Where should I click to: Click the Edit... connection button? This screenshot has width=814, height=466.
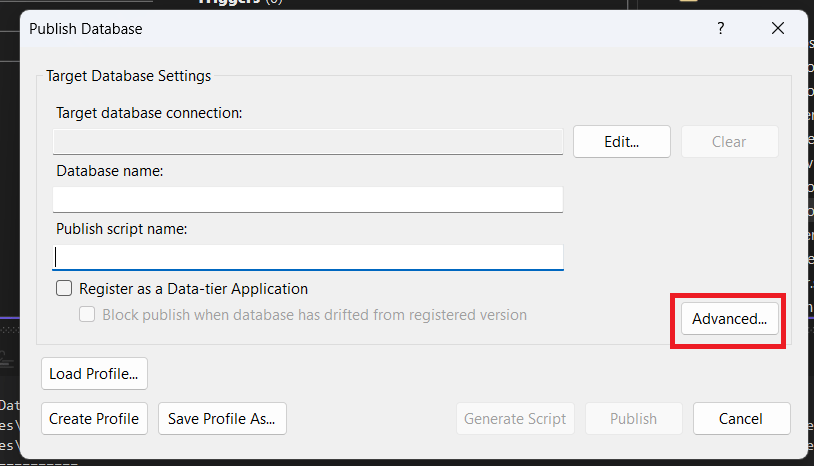[621, 142]
